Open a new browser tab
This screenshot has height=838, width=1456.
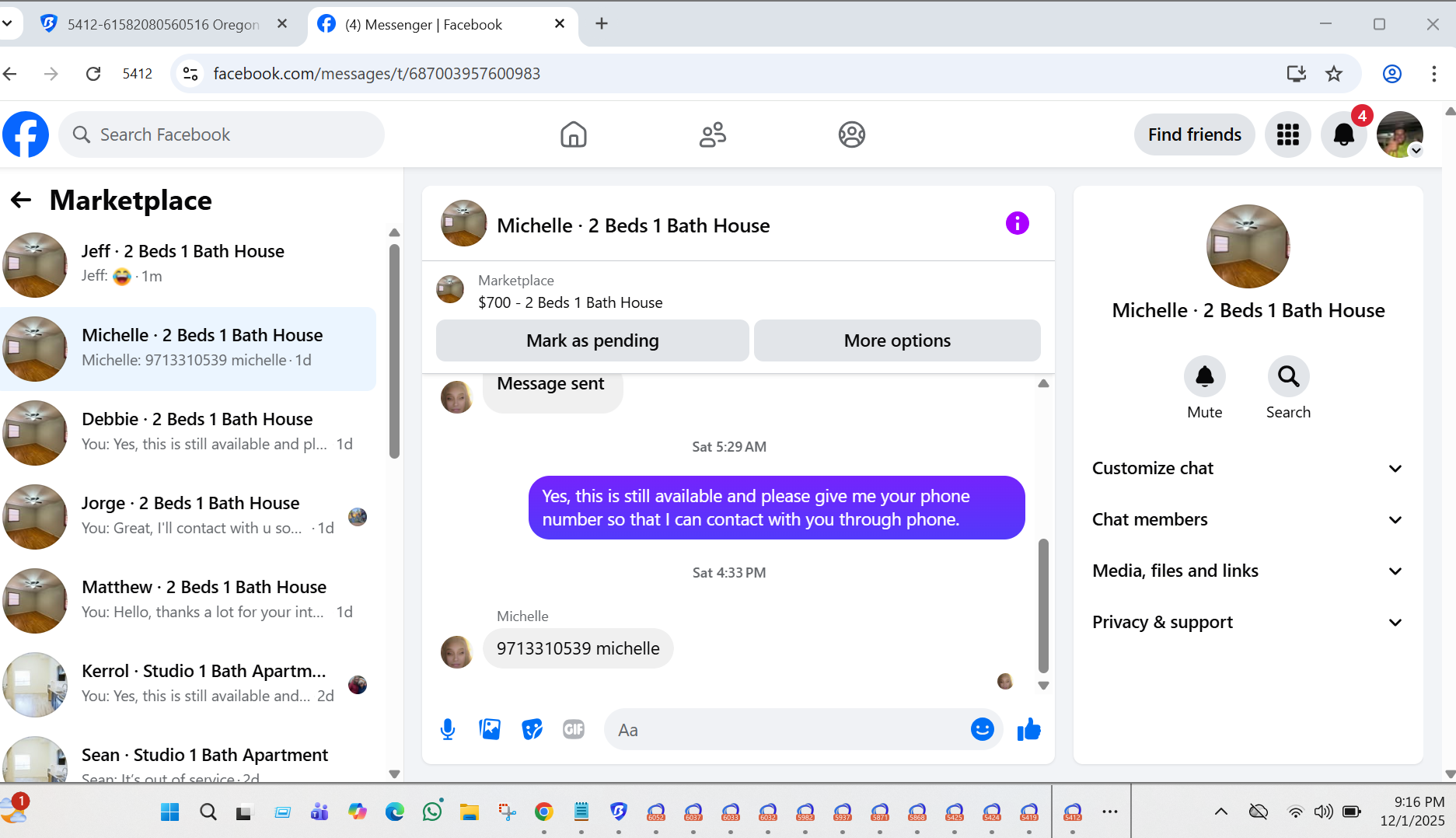(602, 24)
